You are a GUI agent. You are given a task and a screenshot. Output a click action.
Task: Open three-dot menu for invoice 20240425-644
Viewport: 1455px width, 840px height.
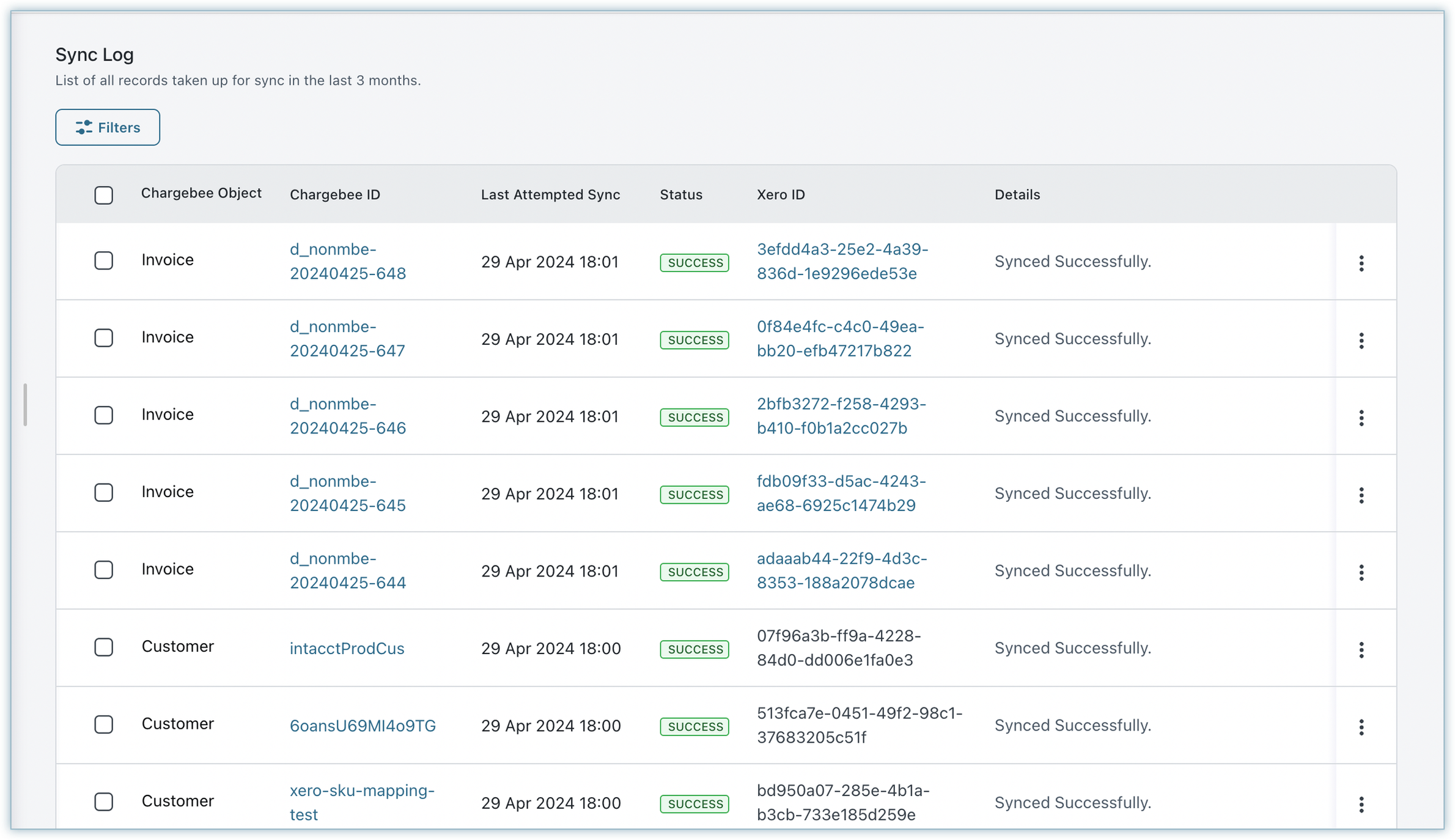(x=1361, y=572)
